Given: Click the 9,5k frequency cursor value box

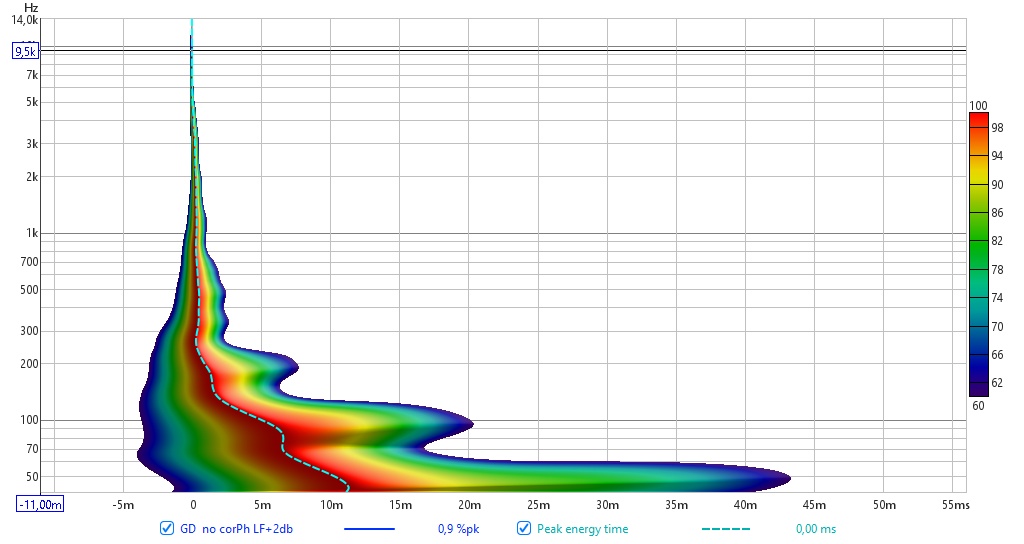Looking at the screenshot, I should (x=26, y=51).
